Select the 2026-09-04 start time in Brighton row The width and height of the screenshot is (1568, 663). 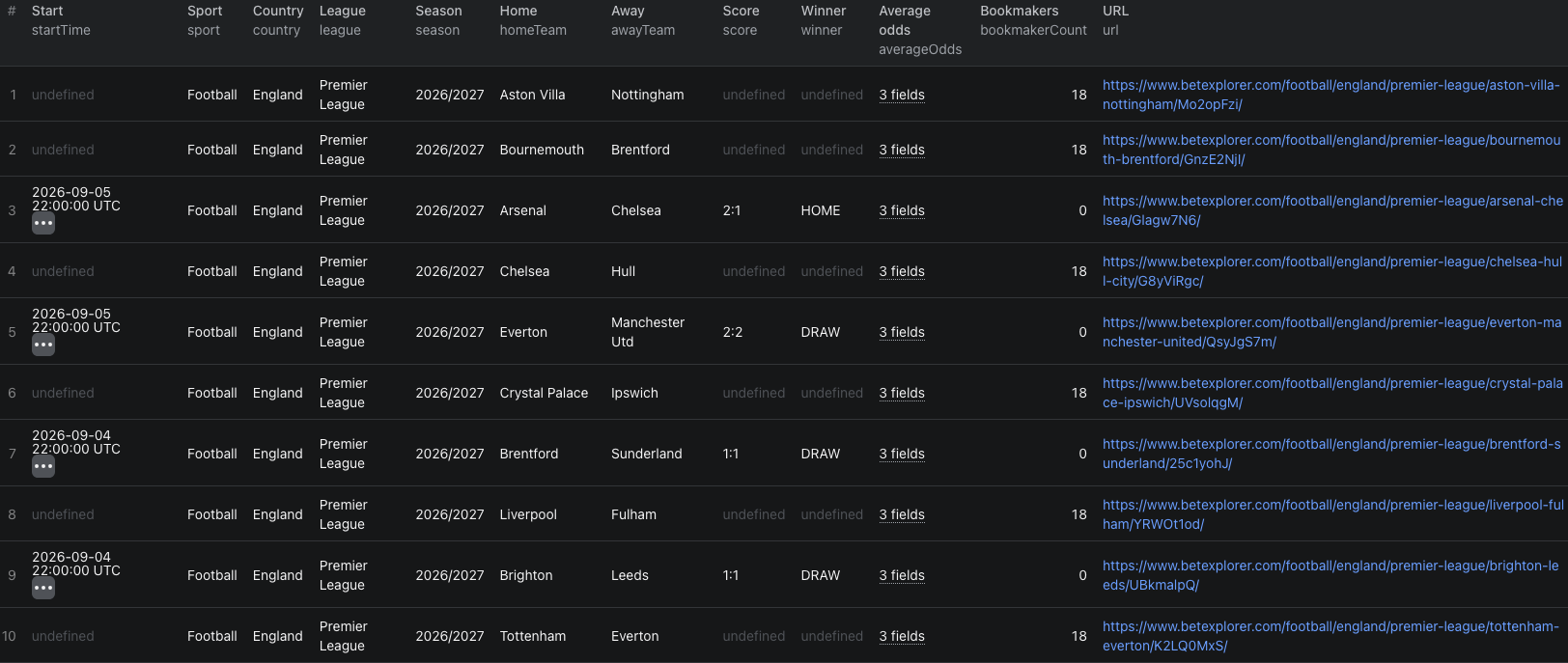click(x=76, y=564)
